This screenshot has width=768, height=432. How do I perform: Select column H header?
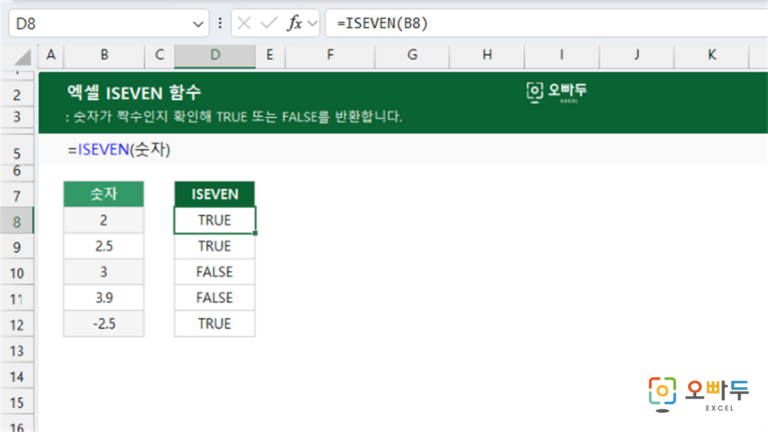pyautogui.click(x=487, y=55)
